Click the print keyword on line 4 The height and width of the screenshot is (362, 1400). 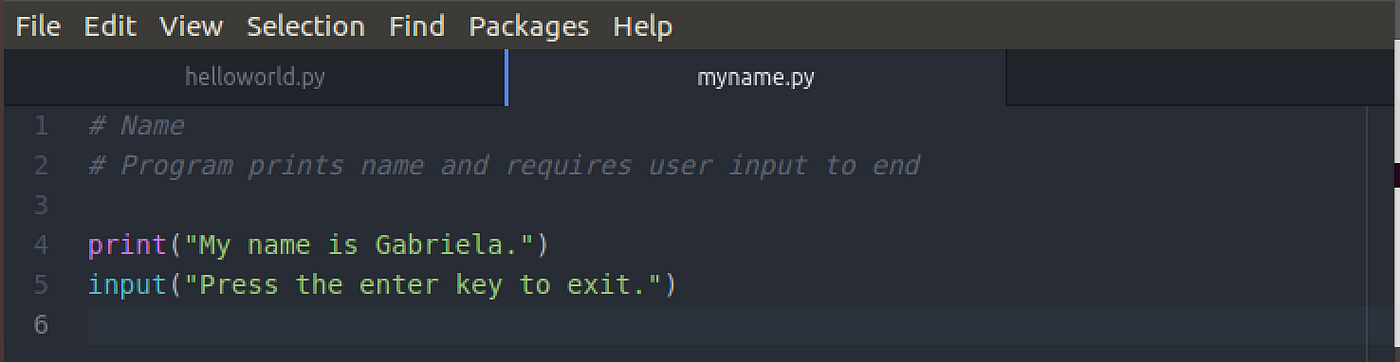click(x=127, y=245)
